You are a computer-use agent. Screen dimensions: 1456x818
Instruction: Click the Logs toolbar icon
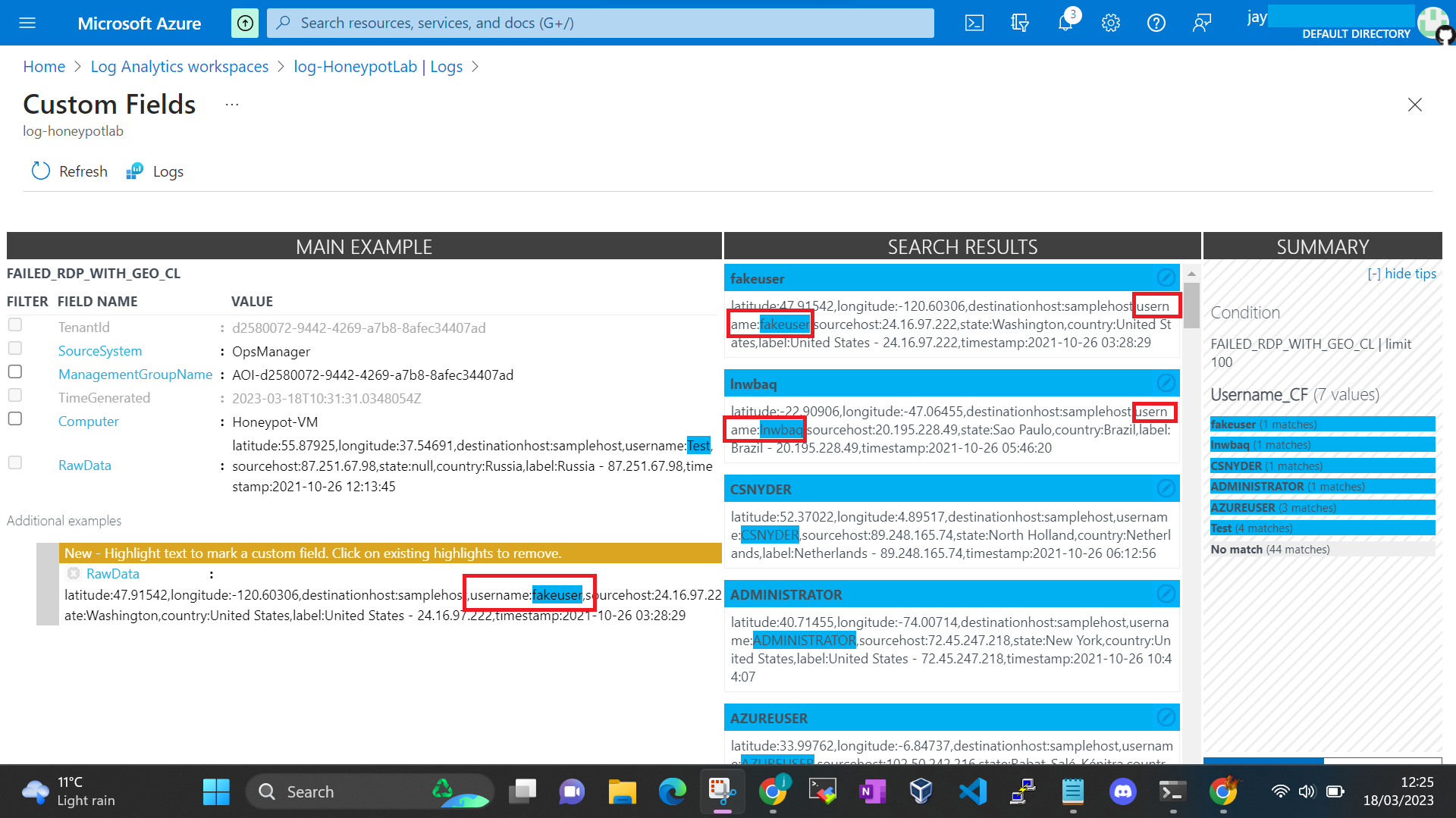135,171
